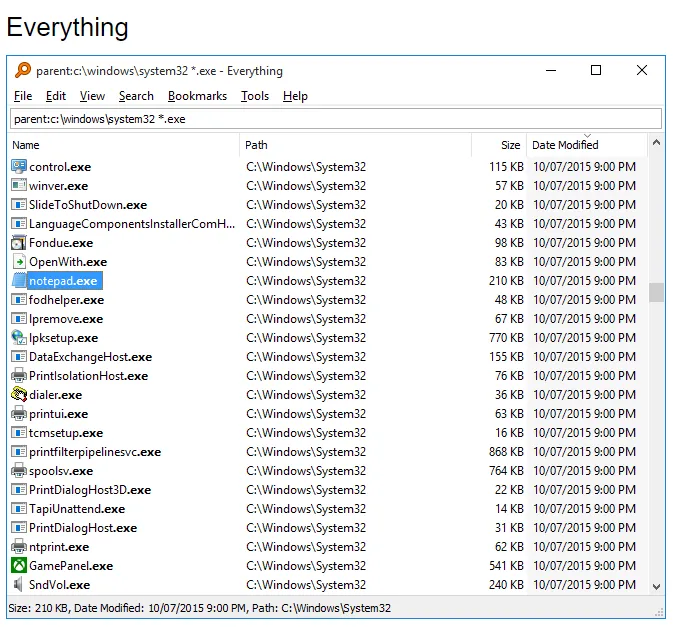The image size is (675, 627).
Task: Click the OpenWith.exe green arrow icon
Action: pyautogui.click(x=19, y=262)
